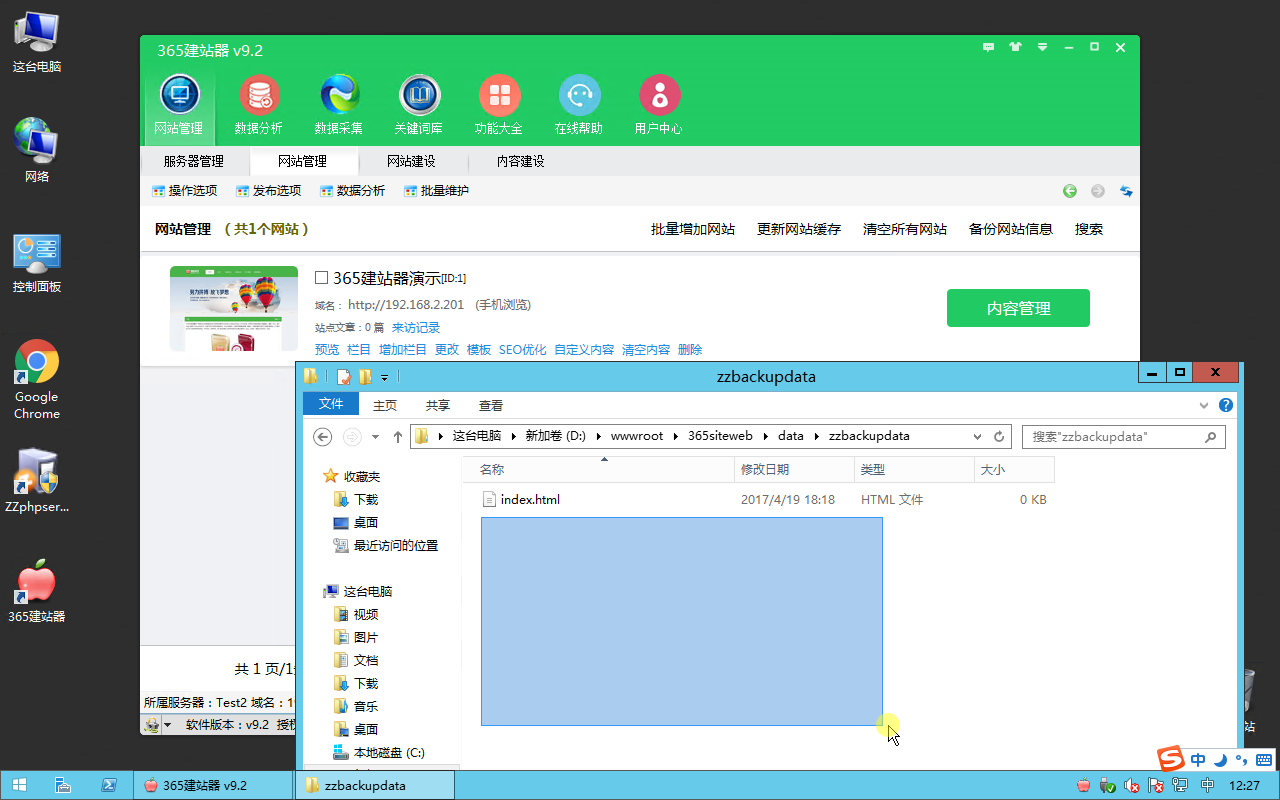Click the 清空所有网站 link

tap(905, 229)
